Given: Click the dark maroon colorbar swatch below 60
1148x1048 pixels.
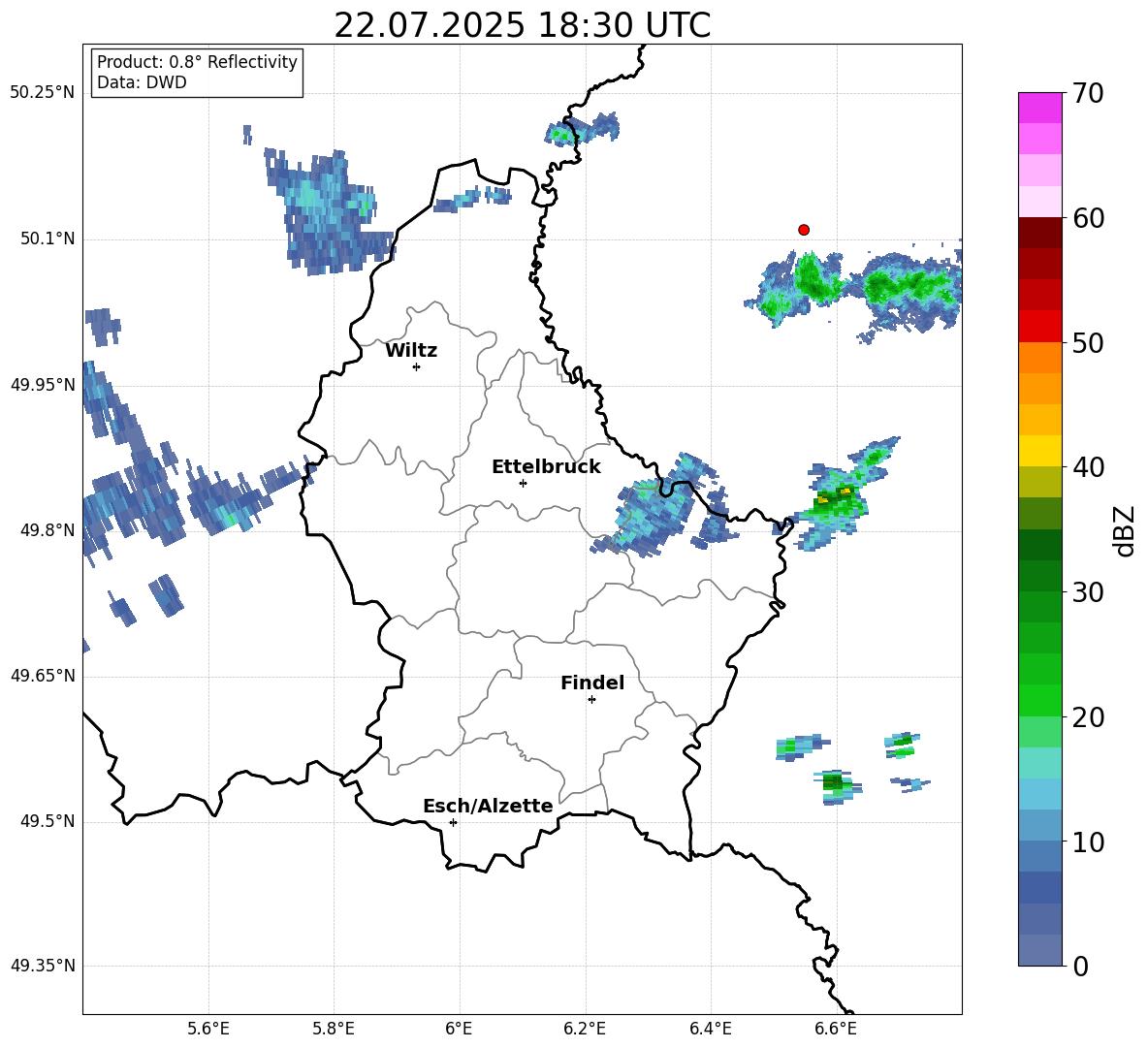Looking at the screenshot, I should click(x=1039, y=232).
